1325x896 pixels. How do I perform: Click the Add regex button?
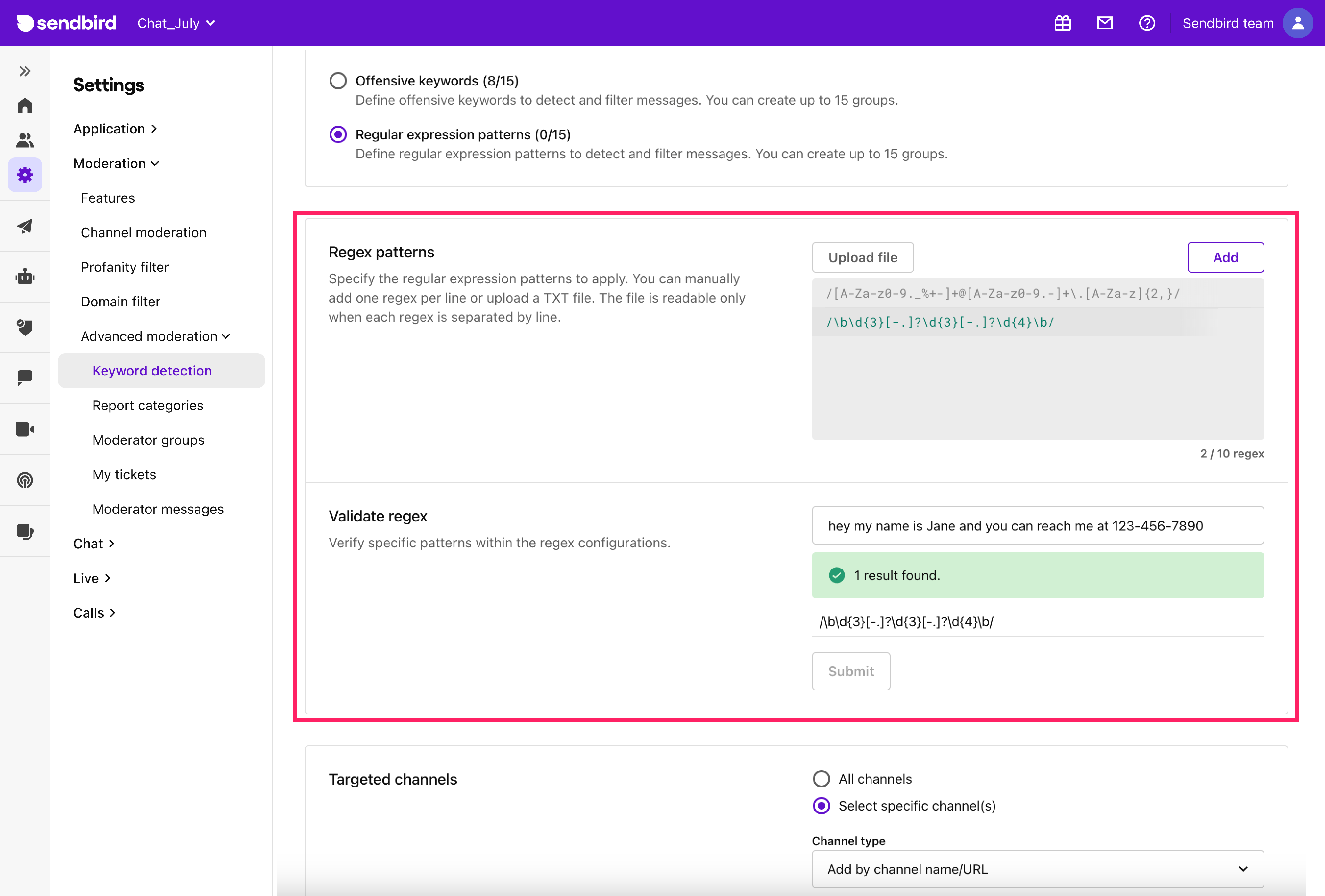1225,257
